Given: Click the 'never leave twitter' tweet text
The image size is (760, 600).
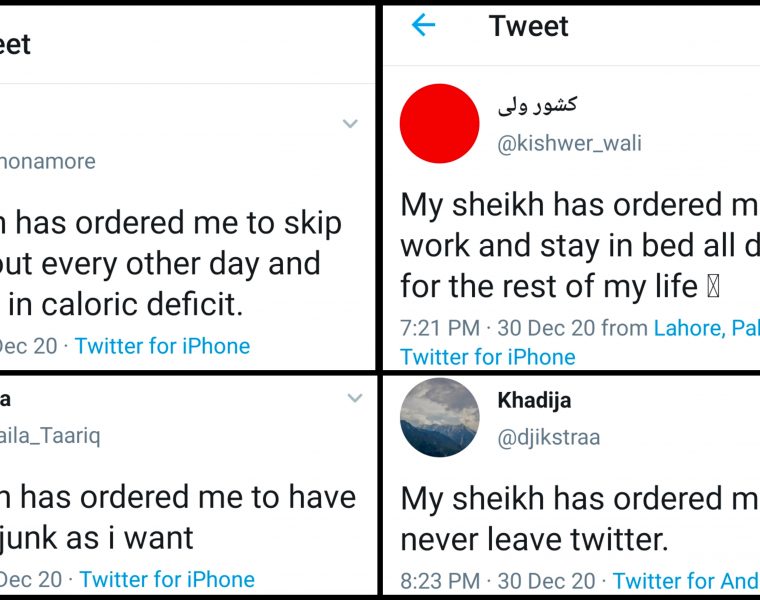Looking at the screenshot, I should (x=533, y=540).
